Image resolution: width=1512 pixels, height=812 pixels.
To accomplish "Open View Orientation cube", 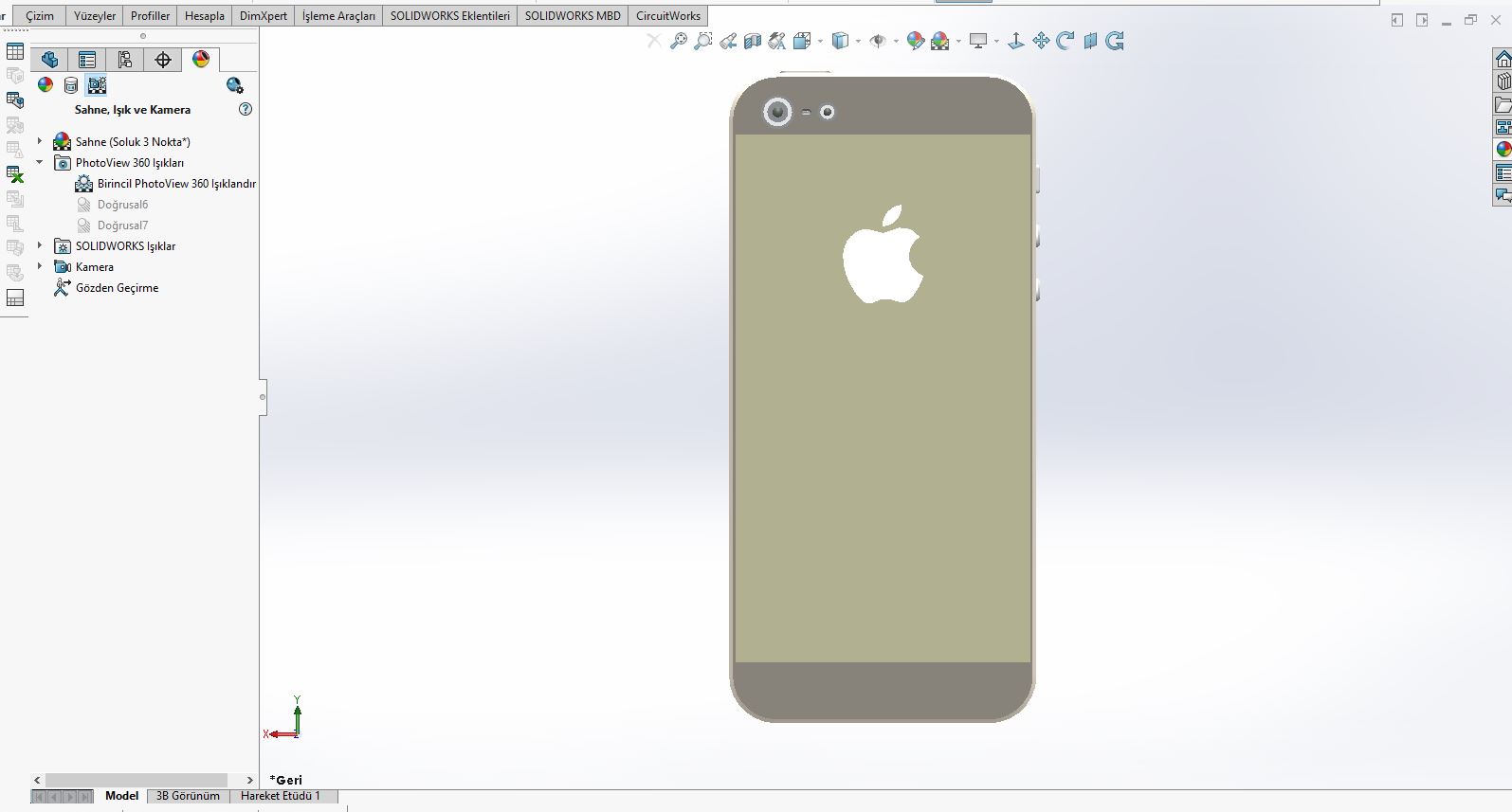I will coord(802,41).
